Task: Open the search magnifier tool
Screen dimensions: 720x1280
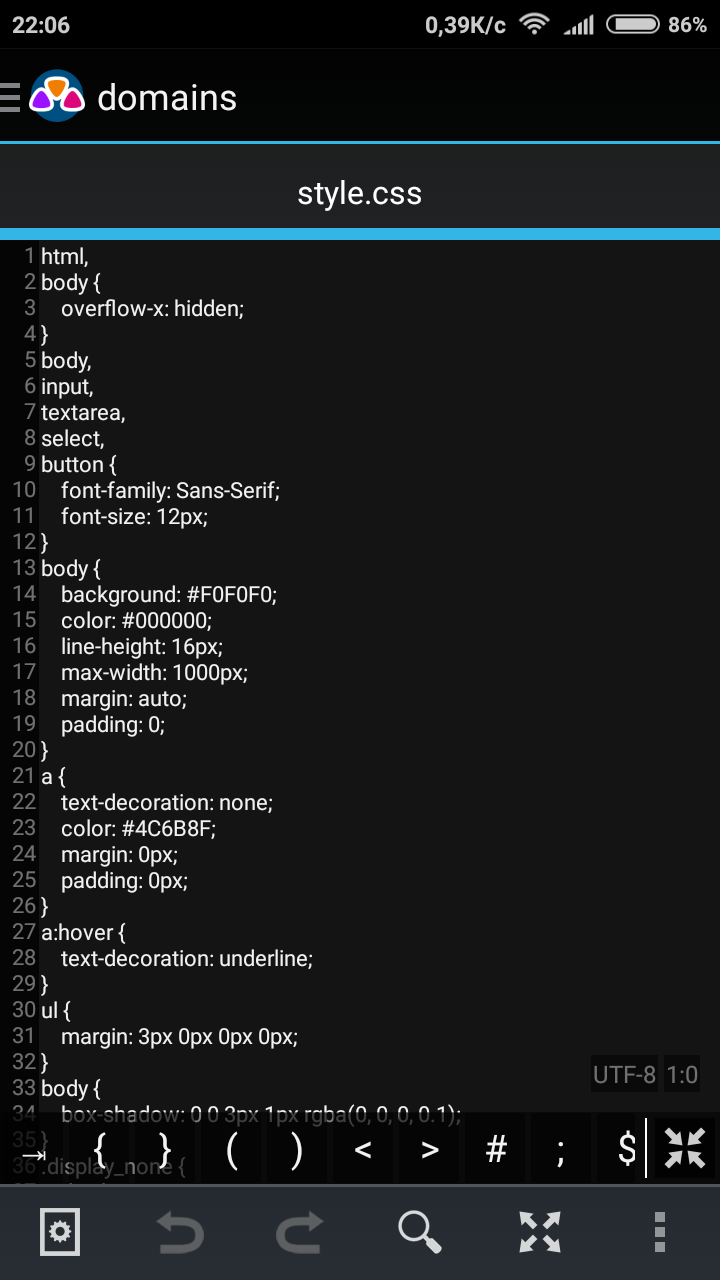Action: click(420, 1231)
